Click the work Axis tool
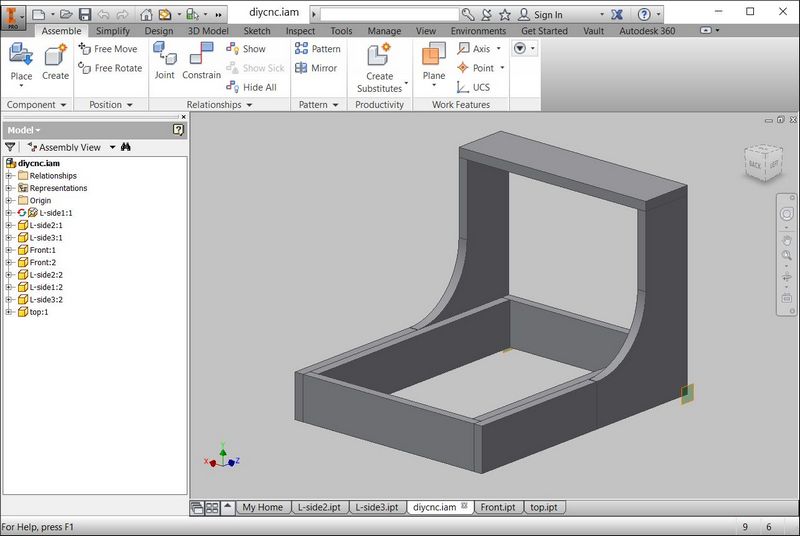Image resolution: width=800 pixels, height=536 pixels. (474, 49)
